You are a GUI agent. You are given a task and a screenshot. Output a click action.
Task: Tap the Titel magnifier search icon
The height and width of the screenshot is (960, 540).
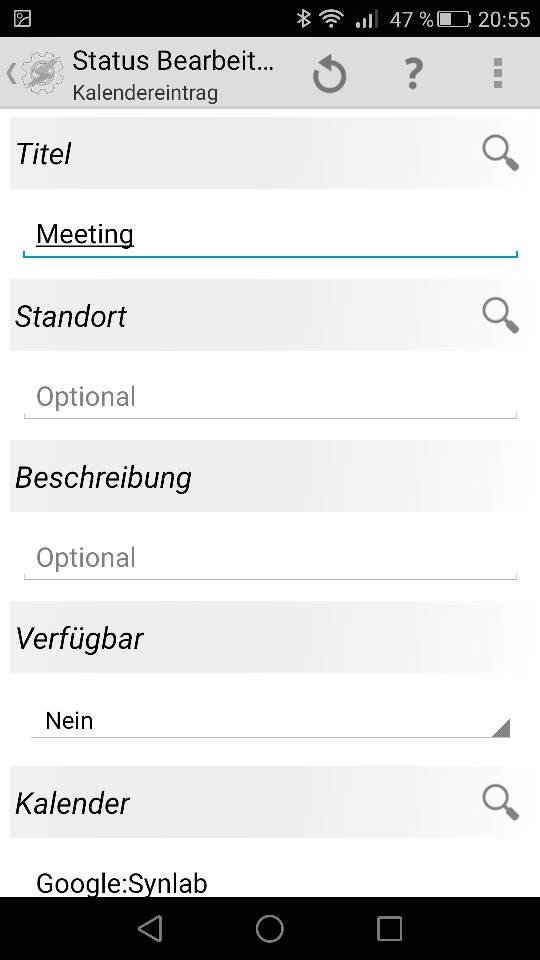[x=500, y=153]
